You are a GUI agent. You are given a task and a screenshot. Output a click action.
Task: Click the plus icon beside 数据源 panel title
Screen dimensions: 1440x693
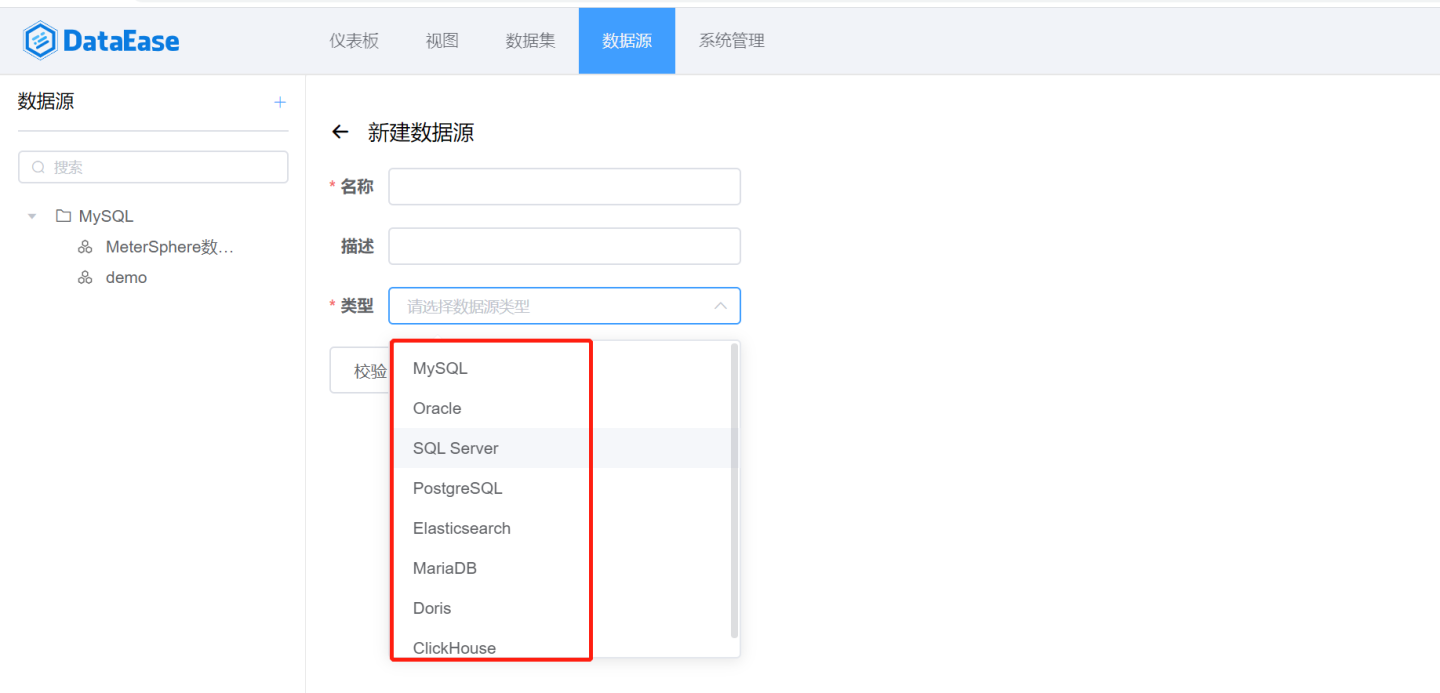(x=280, y=103)
